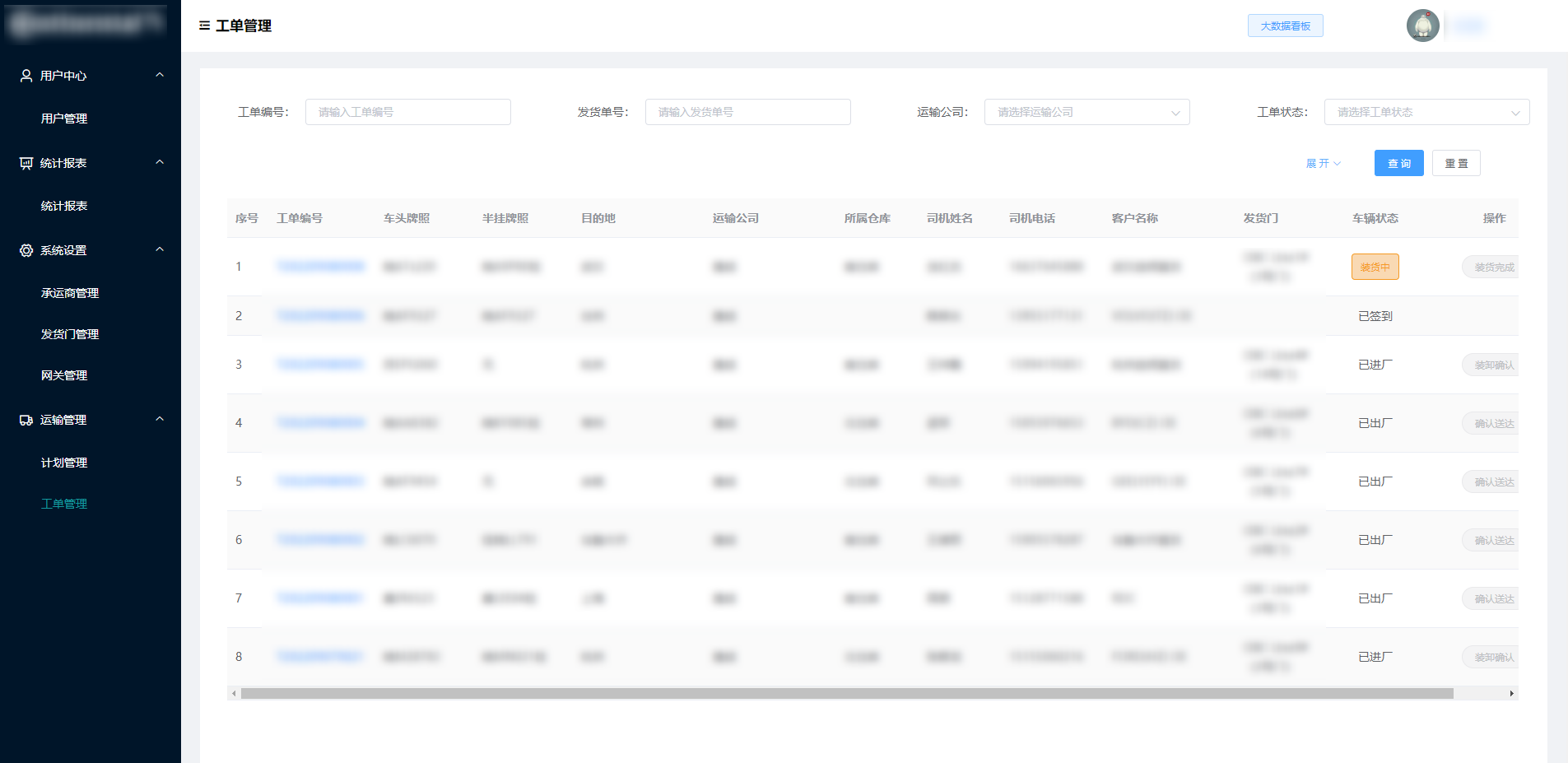Click the 系统设置 gear icon
The height and width of the screenshot is (763, 1568).
tap(26, 250)
